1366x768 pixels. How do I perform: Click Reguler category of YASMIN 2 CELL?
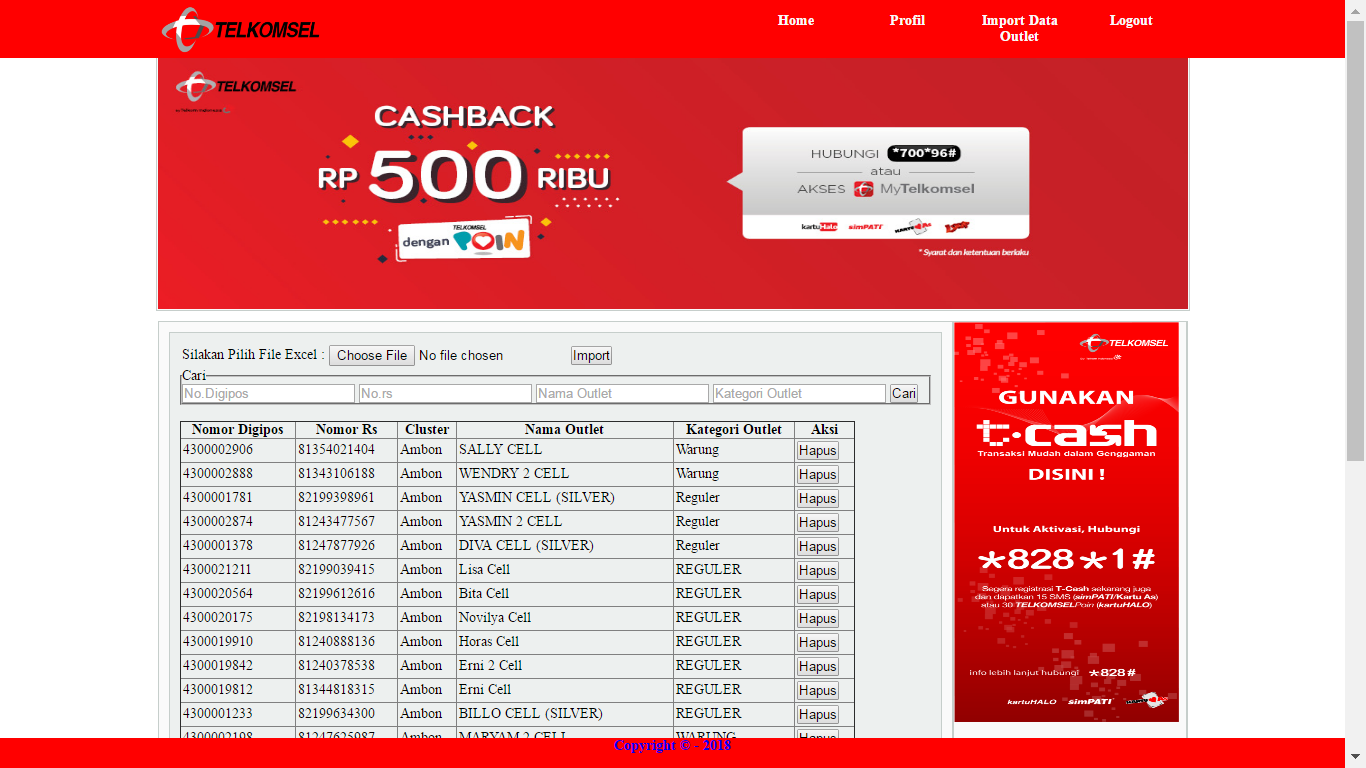(x=698, y=522)
